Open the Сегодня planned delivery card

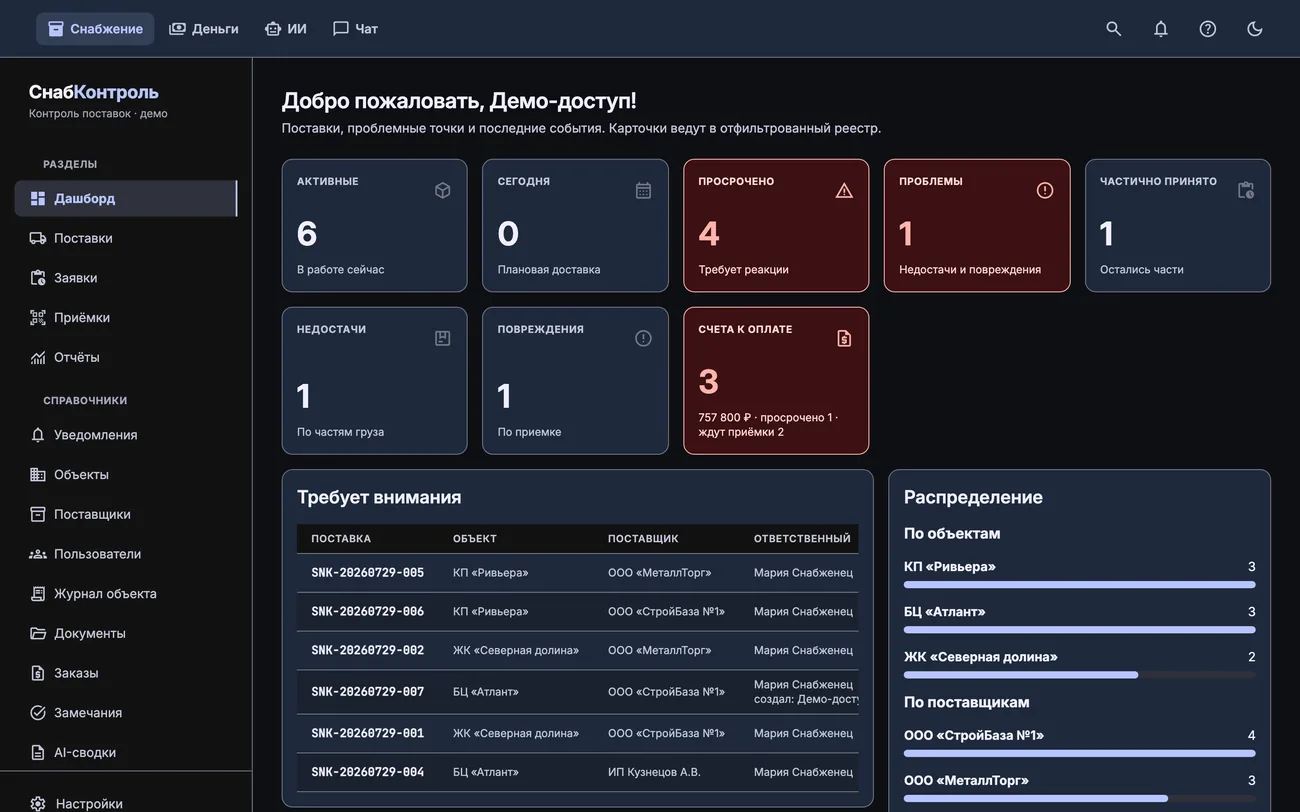[575, 226]
